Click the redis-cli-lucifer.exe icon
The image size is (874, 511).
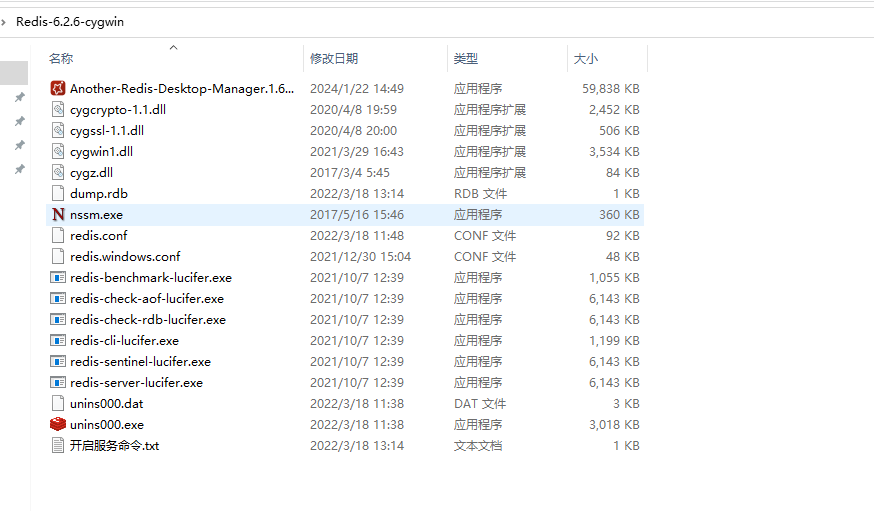pos(58,340)
